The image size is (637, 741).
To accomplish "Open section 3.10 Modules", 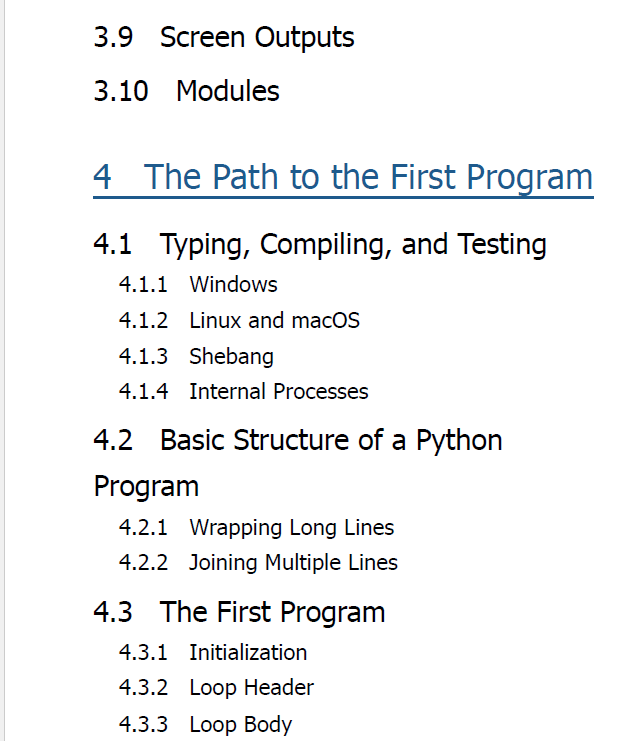I will click(x=186, y=91).
